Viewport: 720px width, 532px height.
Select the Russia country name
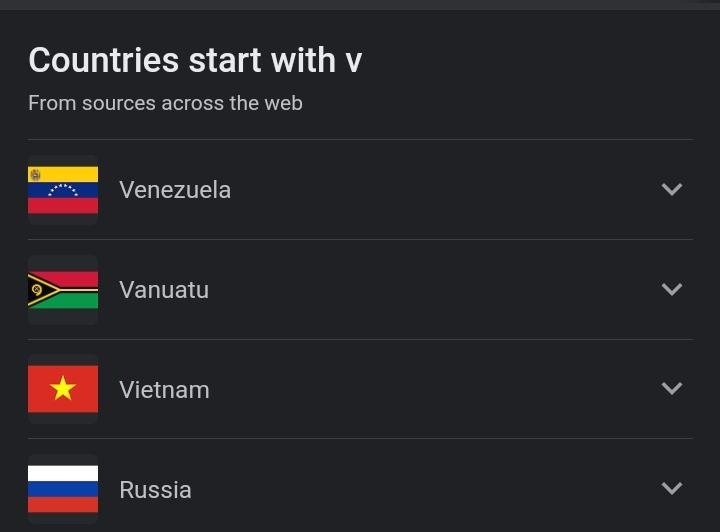click(155, 490)
